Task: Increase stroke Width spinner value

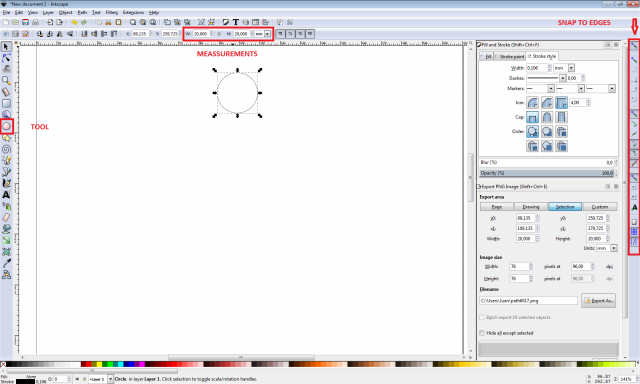Action: coord(550,66)
